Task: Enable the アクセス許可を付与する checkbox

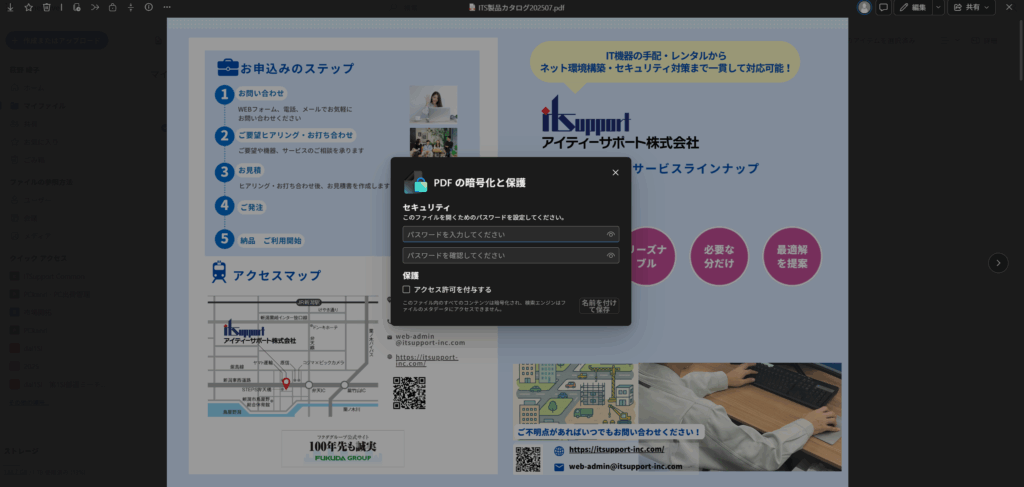Action: (x=407, y=289)
